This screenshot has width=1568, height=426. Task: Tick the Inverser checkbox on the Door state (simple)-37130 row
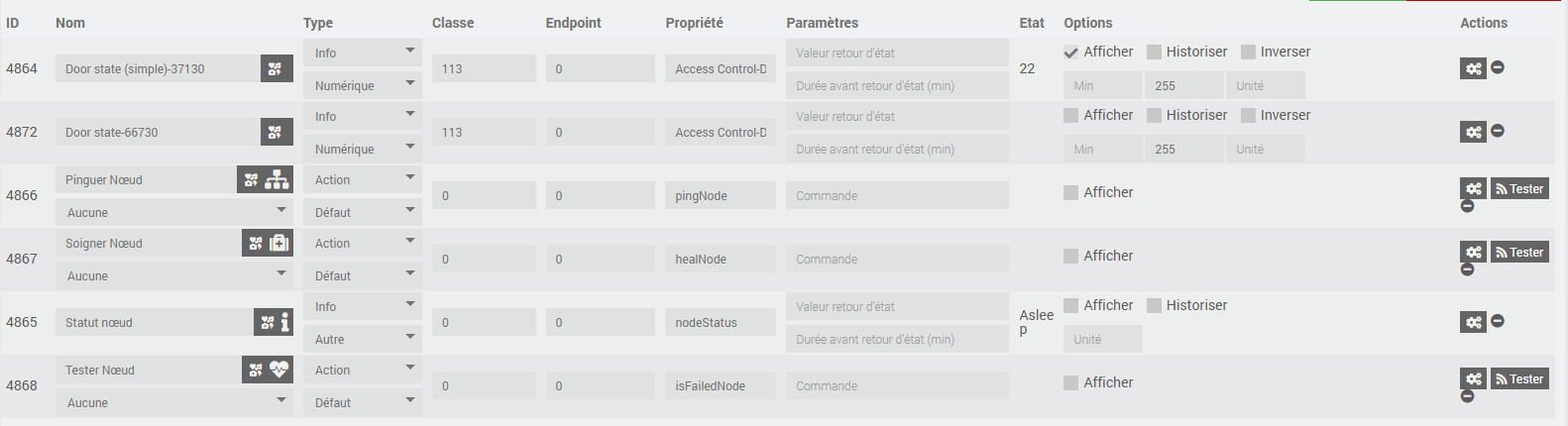pyautogui.click(x=1248, y=53)
